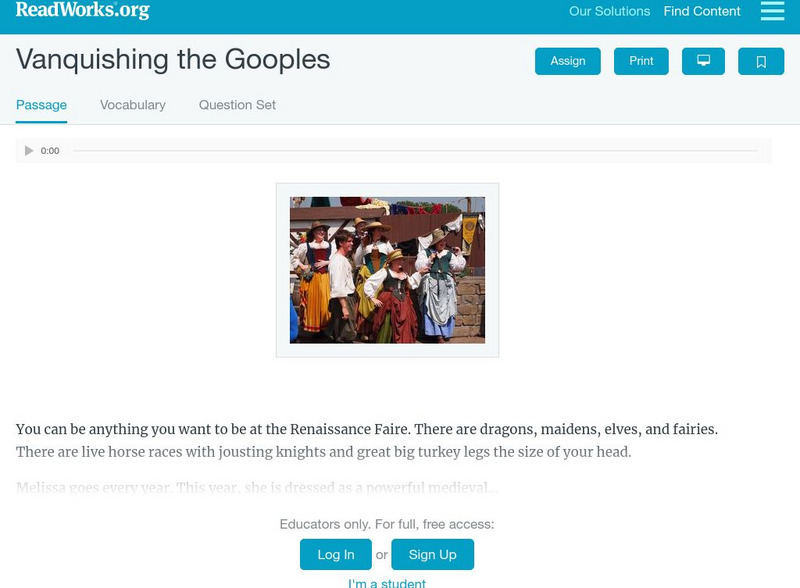Click the audio 0:00 time label
Viewport: 800px width, 588px height.
[50, 151]
